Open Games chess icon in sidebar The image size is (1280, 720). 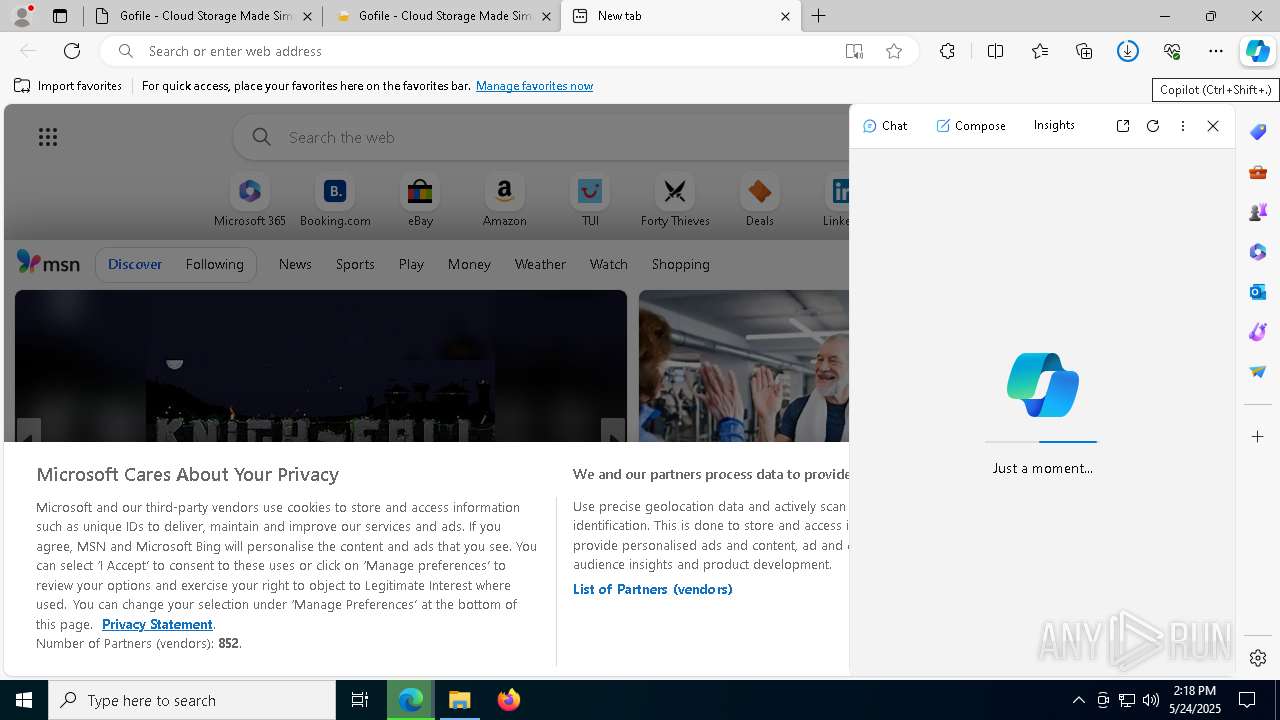point(1258,212)
